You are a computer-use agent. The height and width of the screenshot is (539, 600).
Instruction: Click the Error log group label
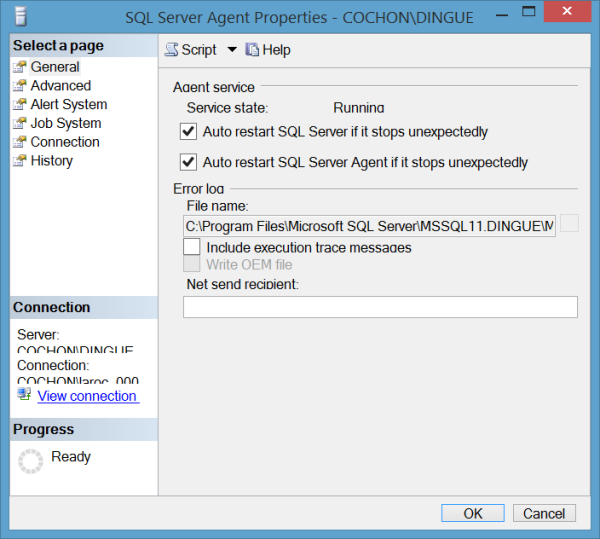[x=199, y=189]
